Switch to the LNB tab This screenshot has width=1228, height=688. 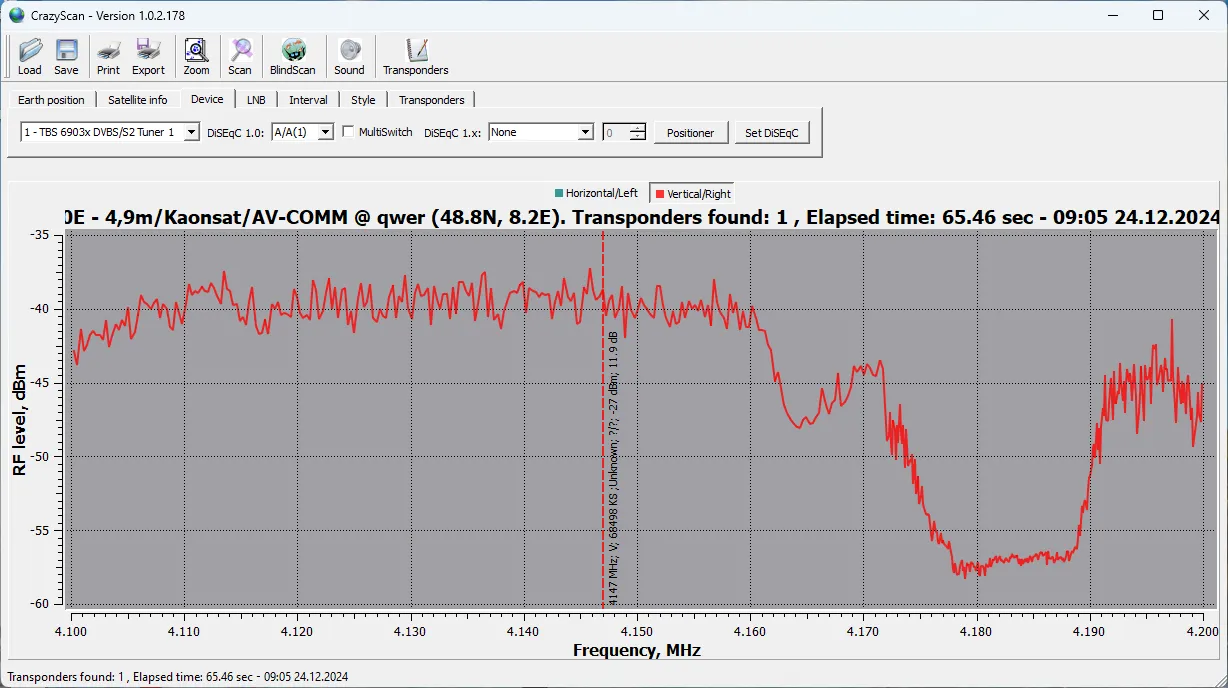coord(256,100)
